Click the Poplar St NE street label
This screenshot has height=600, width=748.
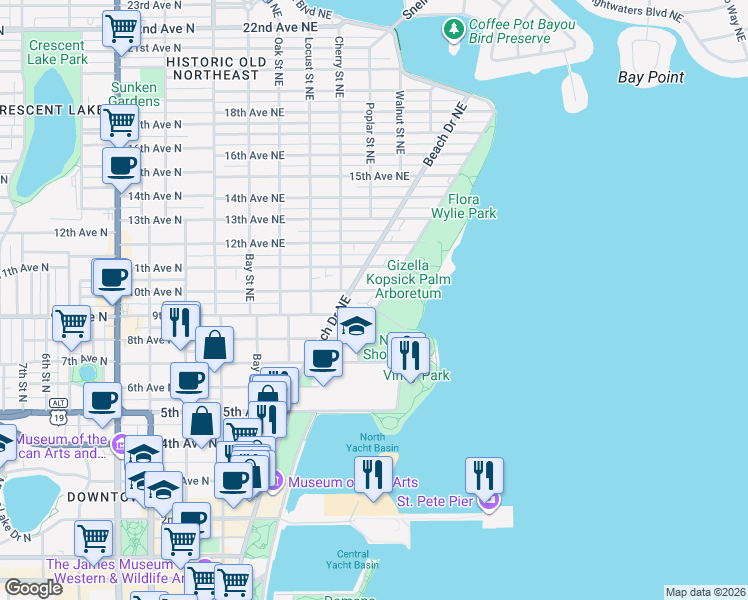click(370, 133)
